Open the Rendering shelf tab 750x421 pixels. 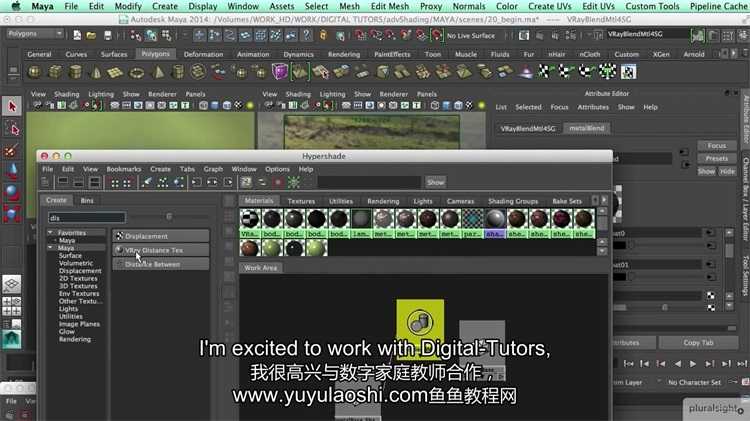point(344,54)
